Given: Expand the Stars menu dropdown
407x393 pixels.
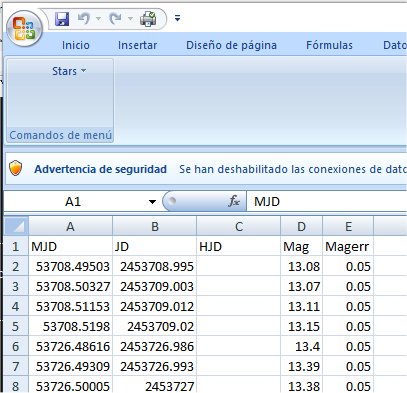Looking at the screenshot, I should pyautogui.click(x=69, y=71).
